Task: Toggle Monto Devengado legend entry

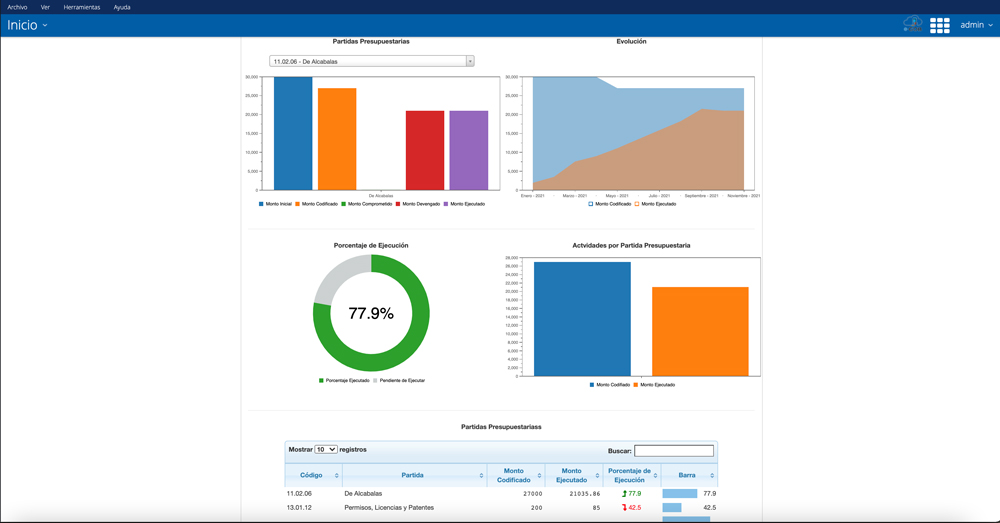Action: pyautogui.click(x=417, y=204)
